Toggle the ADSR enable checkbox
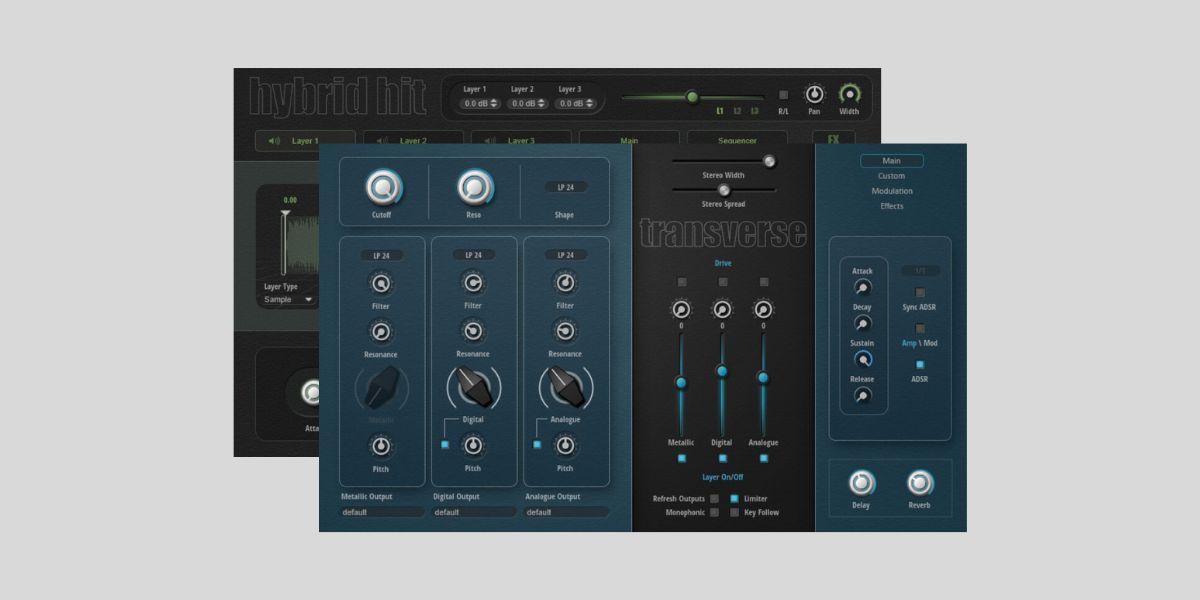 click(920, 365)
